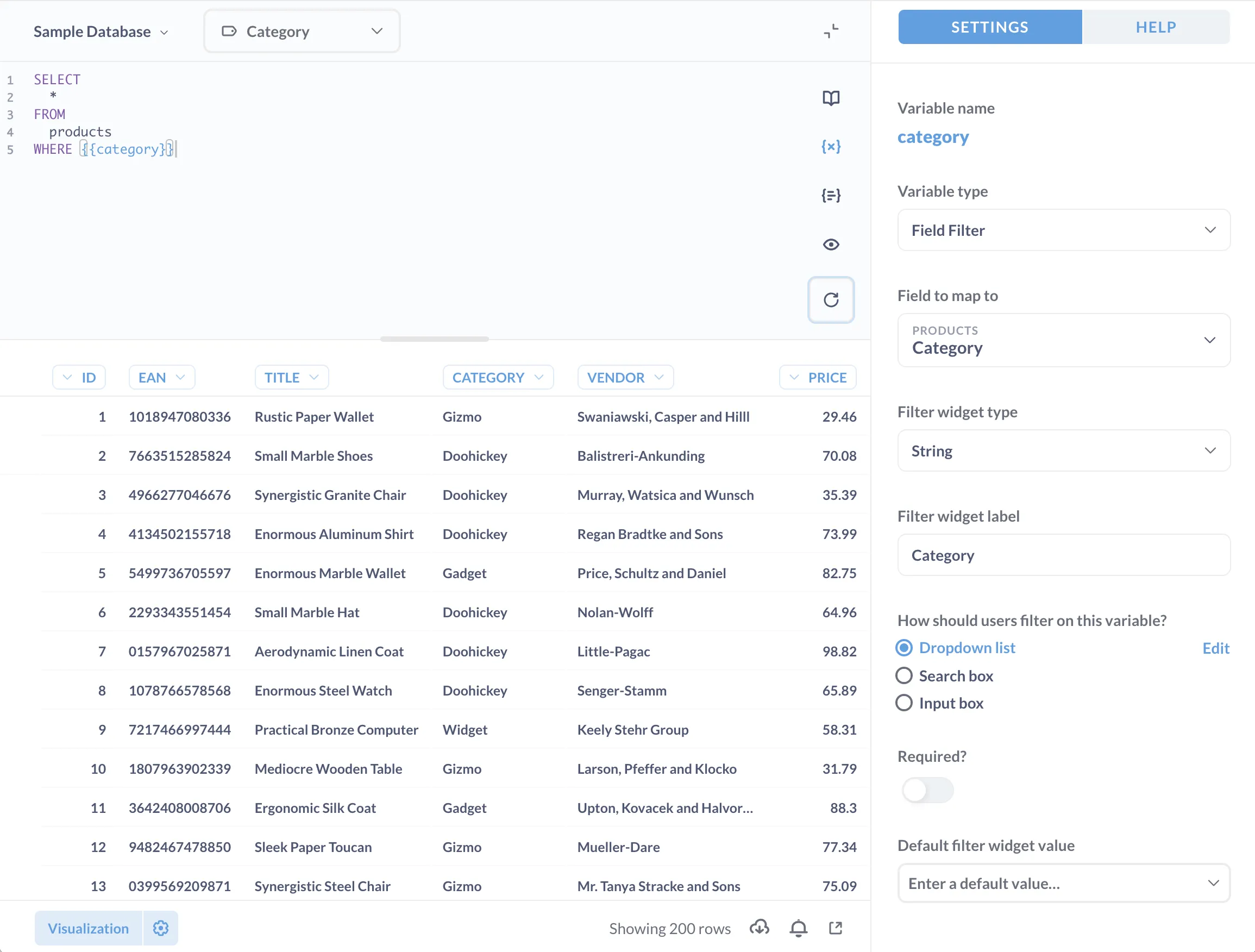The image size is (1255, 952).
Task: Collapse the editor with the contract icon
Action: click(x=831, y=31)
